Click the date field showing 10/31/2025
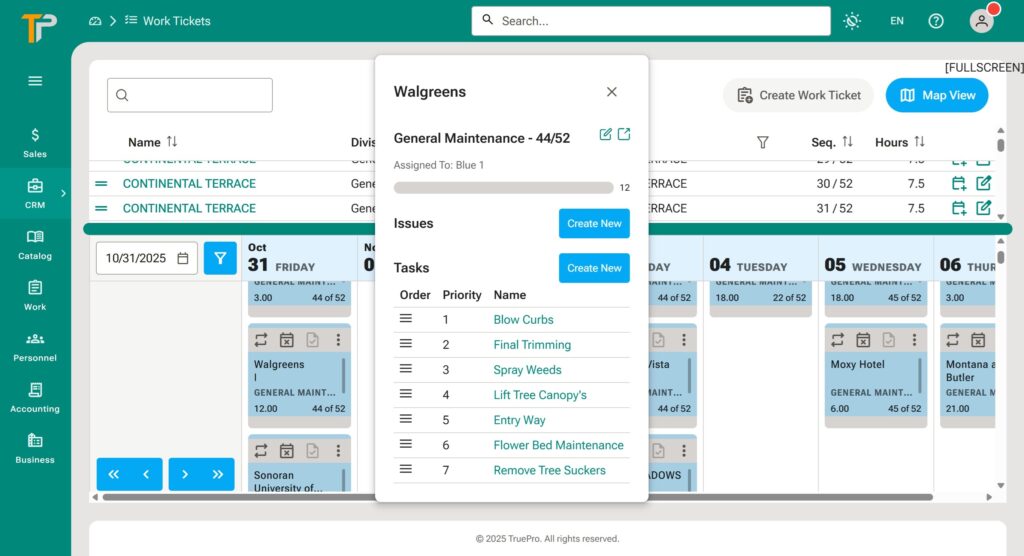Image resolution: width=1024 pixels, height=556 pixels. [146, 258]
